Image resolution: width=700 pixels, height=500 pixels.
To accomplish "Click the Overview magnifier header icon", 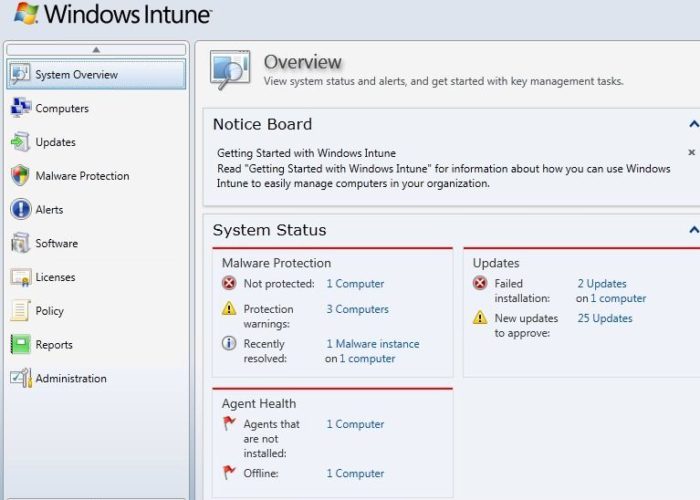I will point(230,70).
